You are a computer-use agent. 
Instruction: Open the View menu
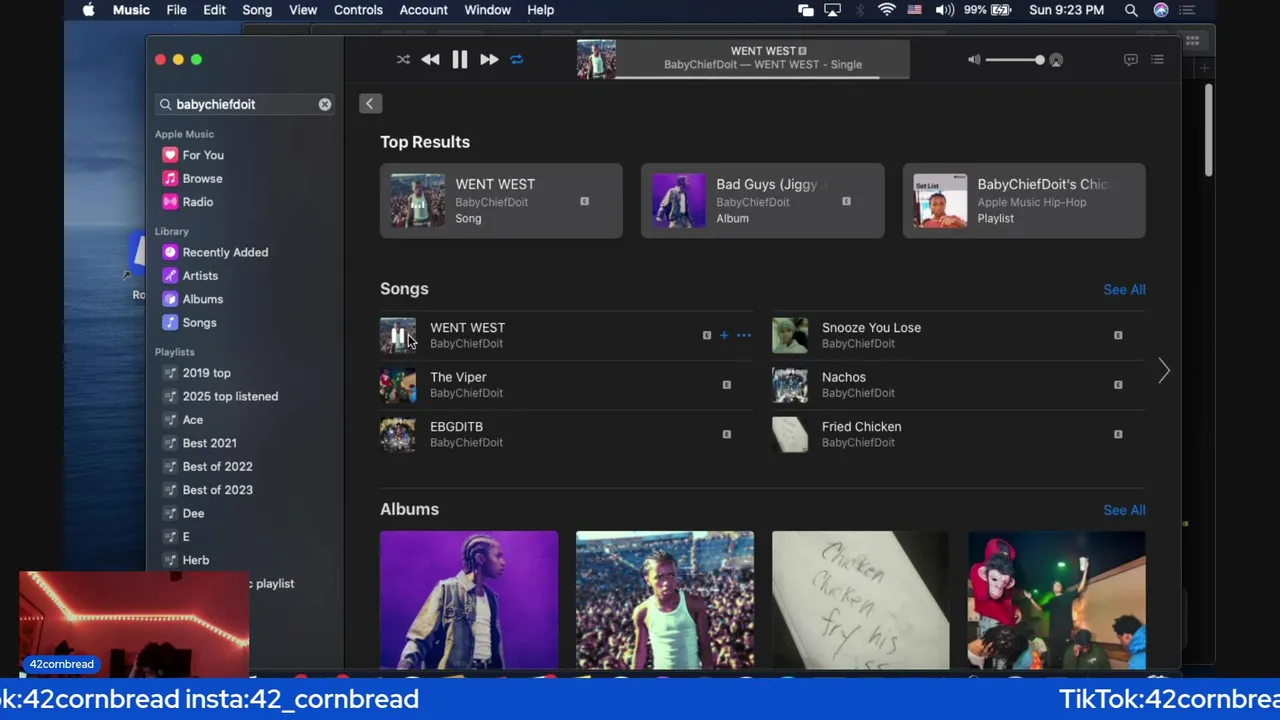(x=303, y=10)
